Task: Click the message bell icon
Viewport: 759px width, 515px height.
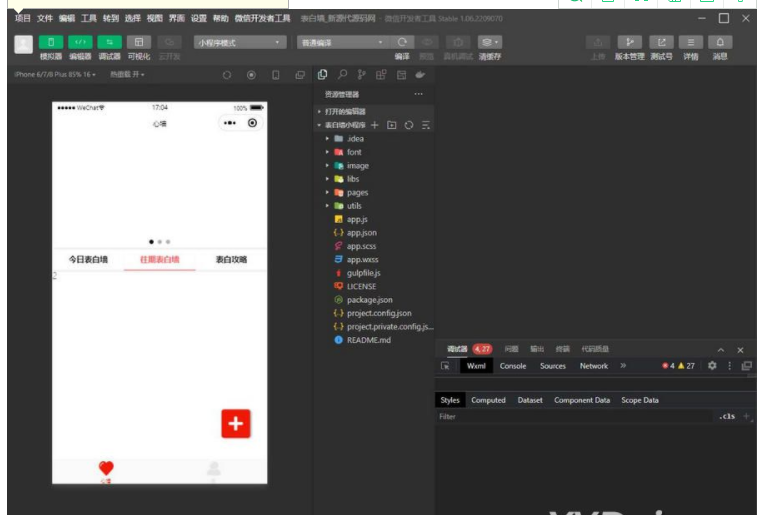Action: pyautogui.click(x=719, y=42)
